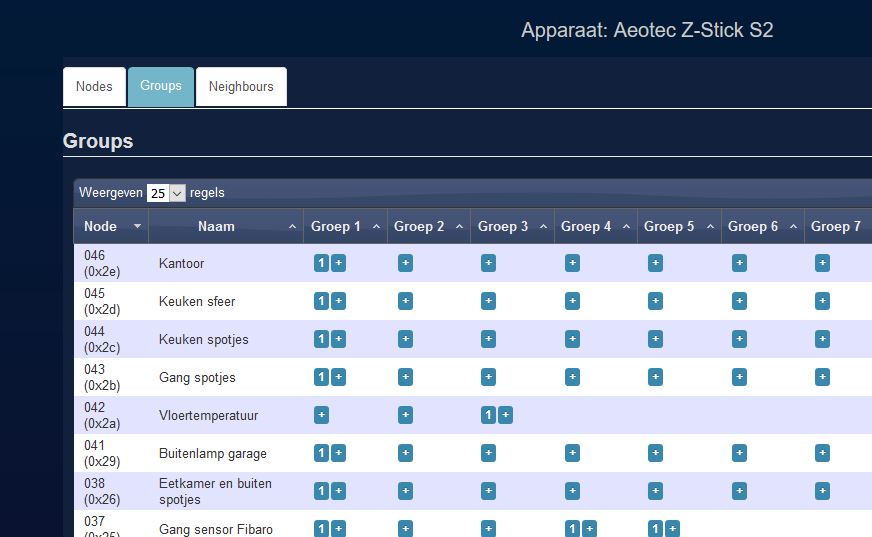This screenshot has height=537, width=872.
Task: Click plus next to Gang sensor Fibaro Groep 5
Action: pos(672,529)
